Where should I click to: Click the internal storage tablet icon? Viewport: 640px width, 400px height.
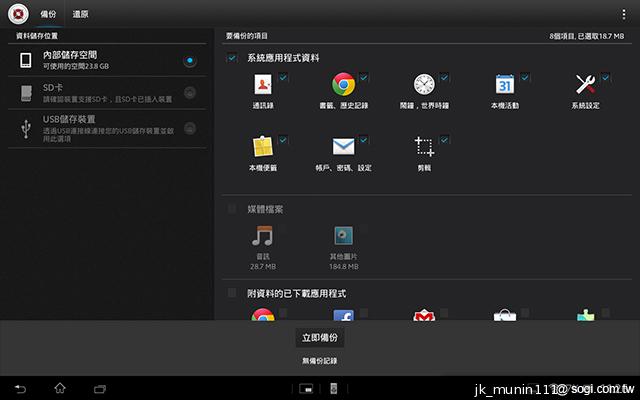[x=26, y=60]
